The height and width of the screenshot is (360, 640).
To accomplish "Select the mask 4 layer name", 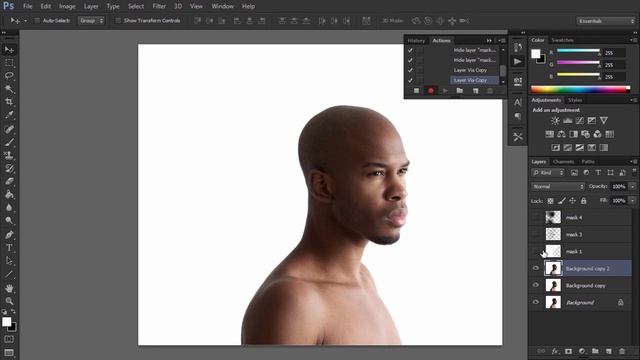I will click(x=574, y=218).
